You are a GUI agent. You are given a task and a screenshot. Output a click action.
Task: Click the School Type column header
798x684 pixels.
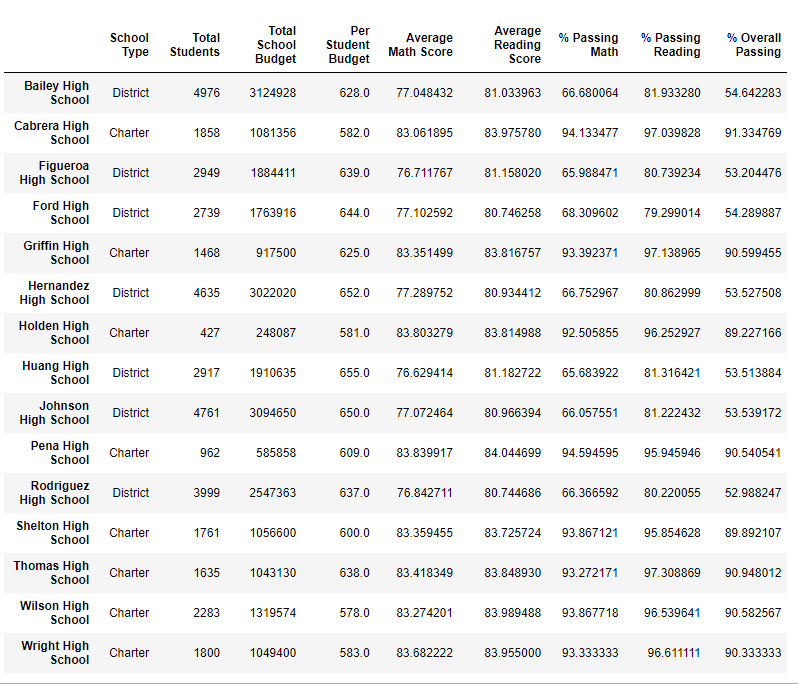129,45
